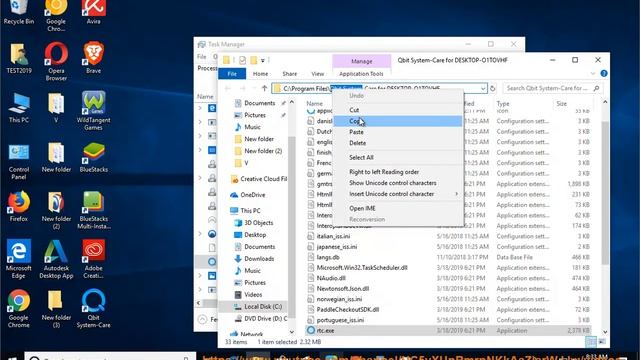
Task: Expand Insert Unicode control character submenu
Action: click(x=398, y=194)
